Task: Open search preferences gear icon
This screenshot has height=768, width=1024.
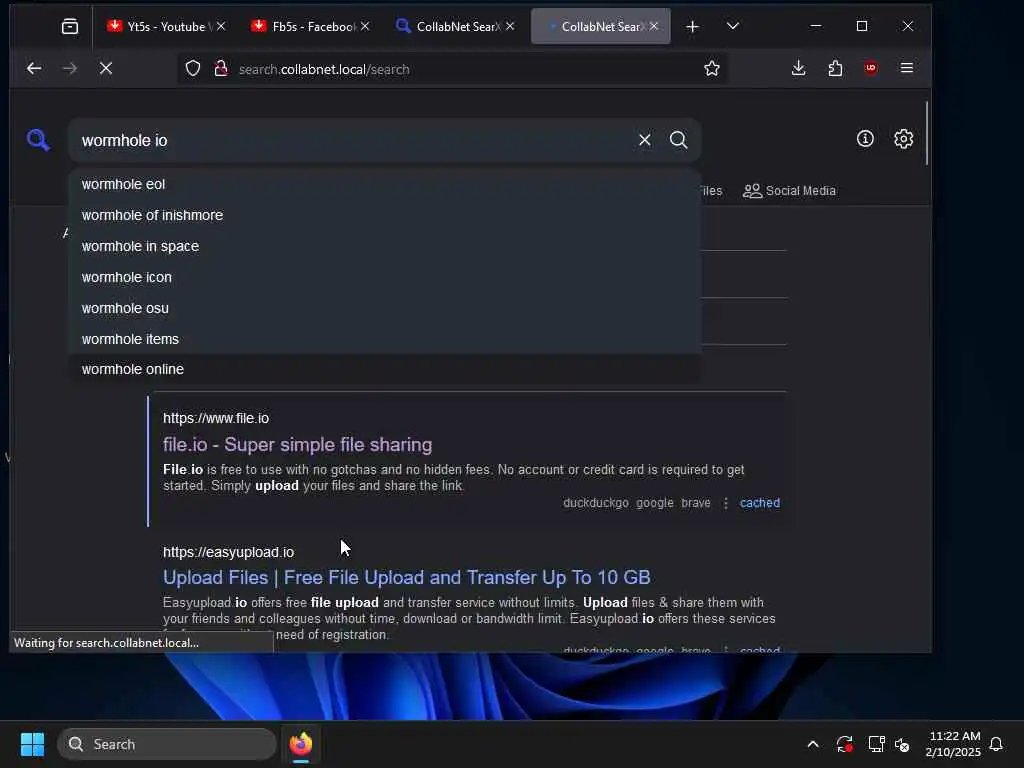Action: click(903, 138)
